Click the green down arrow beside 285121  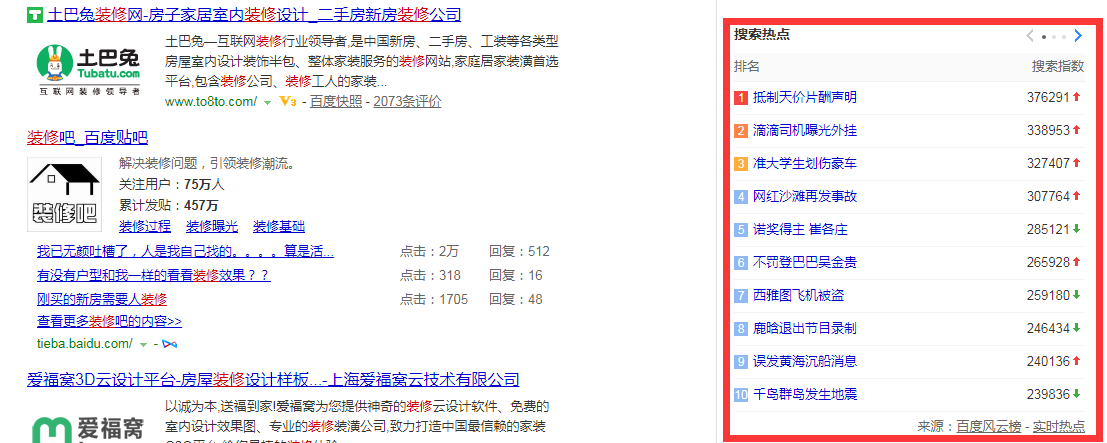[x=1077, y=229]
